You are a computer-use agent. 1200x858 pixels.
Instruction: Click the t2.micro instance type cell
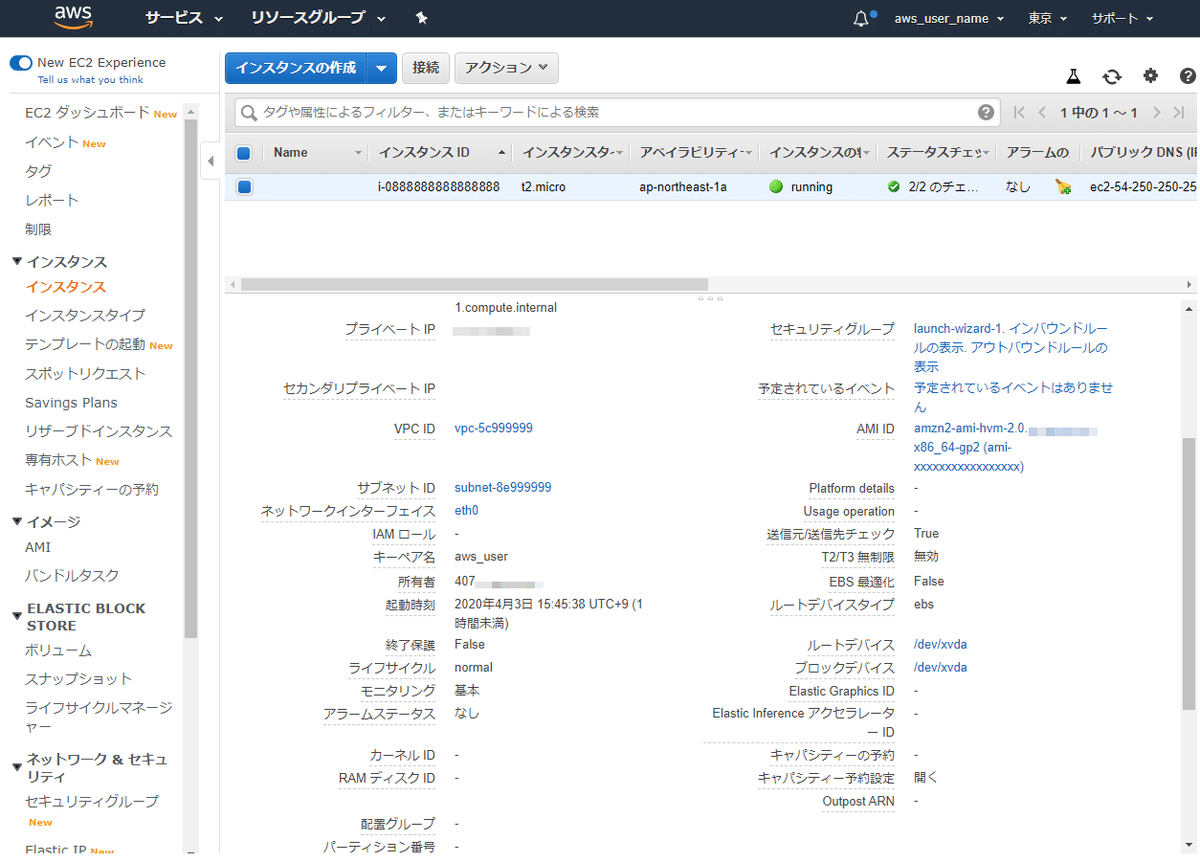tap(543, 187)
